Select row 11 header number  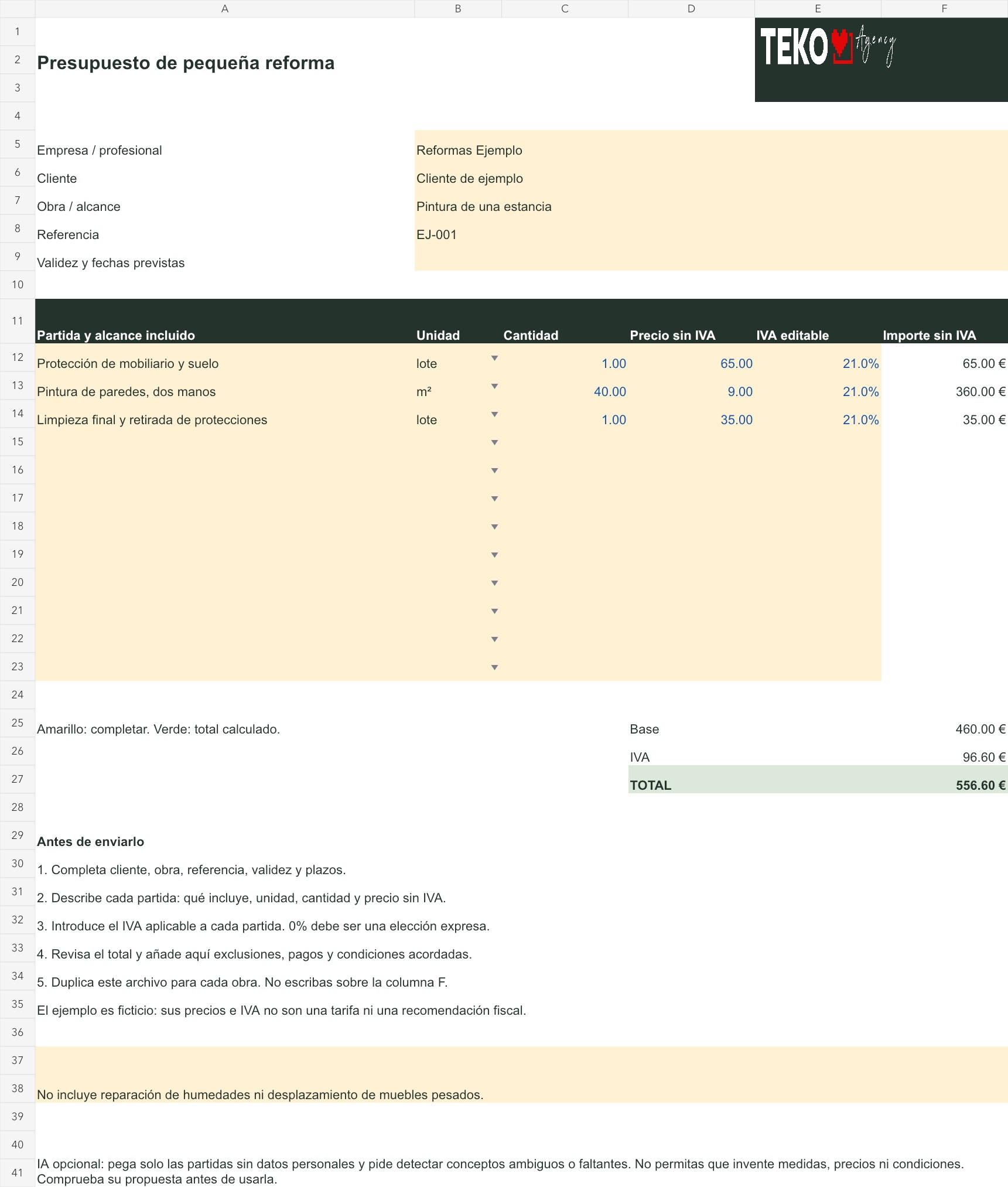pyautogui.click(x=18, y=321)
